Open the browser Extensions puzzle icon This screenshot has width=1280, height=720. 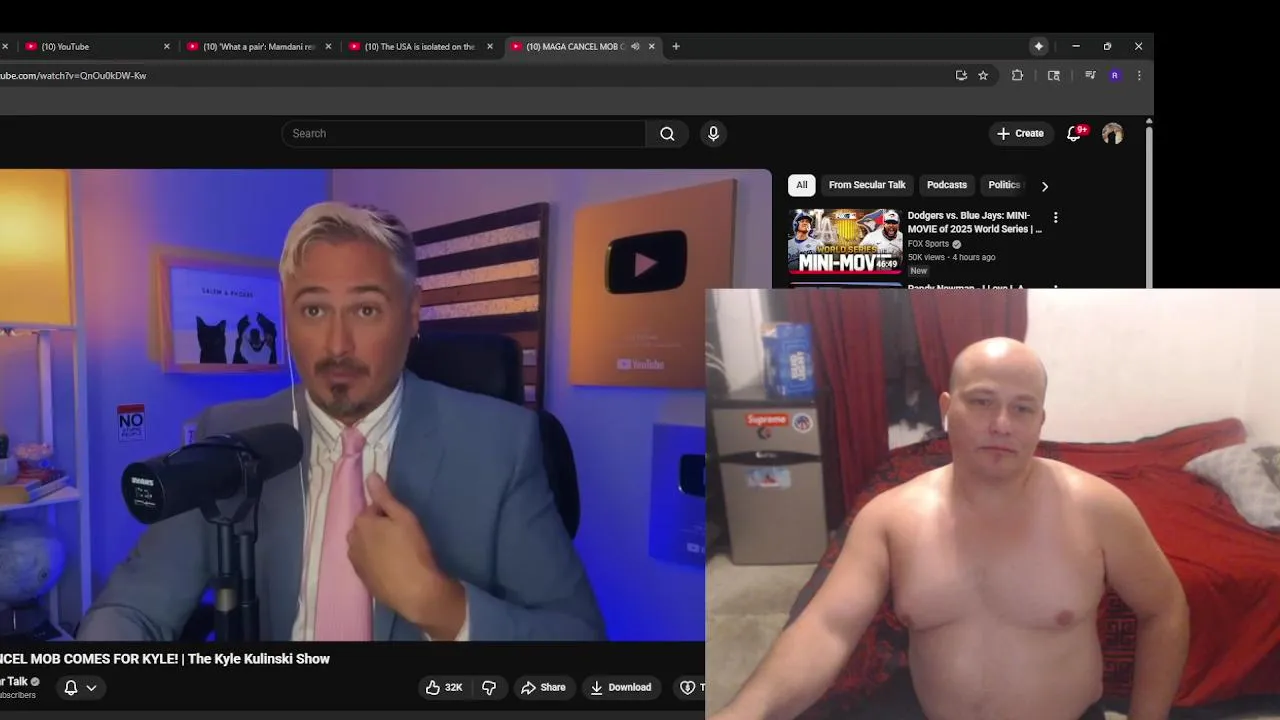click(1018, 75)
